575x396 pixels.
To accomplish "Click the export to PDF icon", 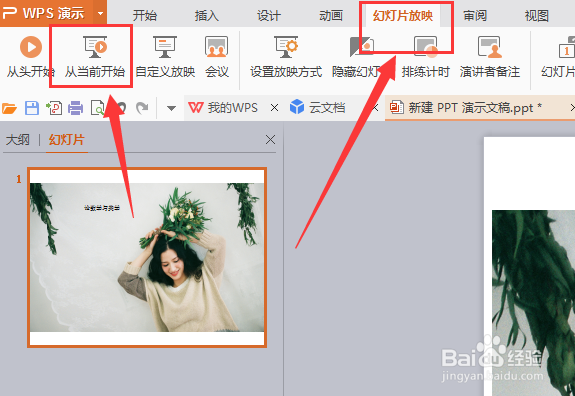I will 54,108.
